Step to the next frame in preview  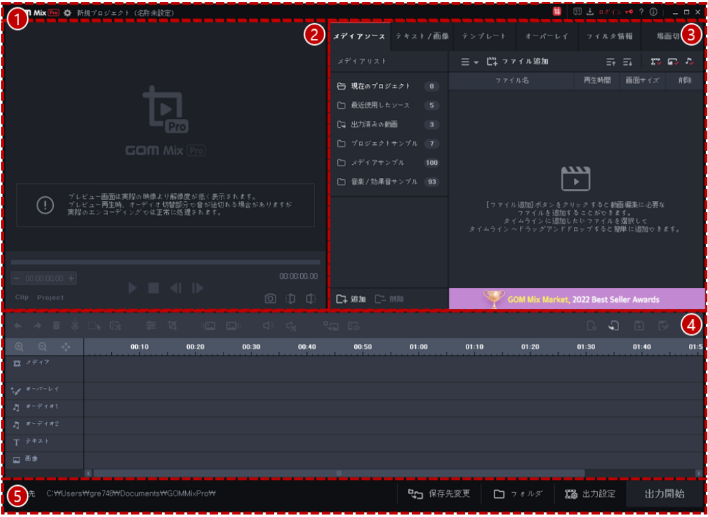click(197, 288)
